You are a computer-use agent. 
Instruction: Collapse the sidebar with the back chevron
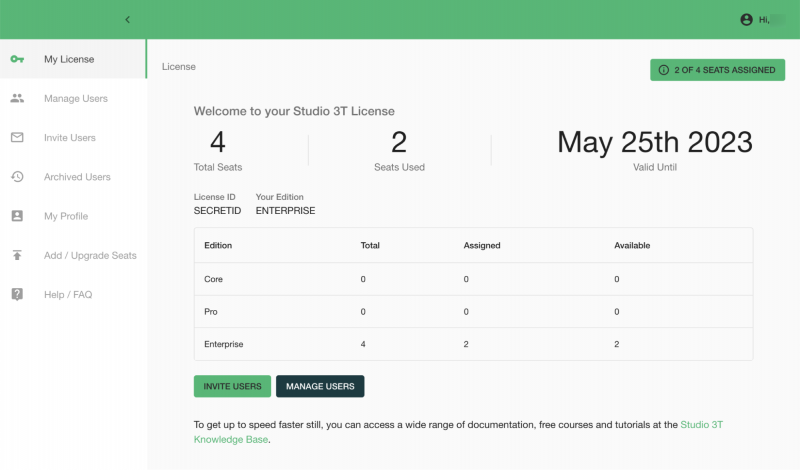pos(128,19)
